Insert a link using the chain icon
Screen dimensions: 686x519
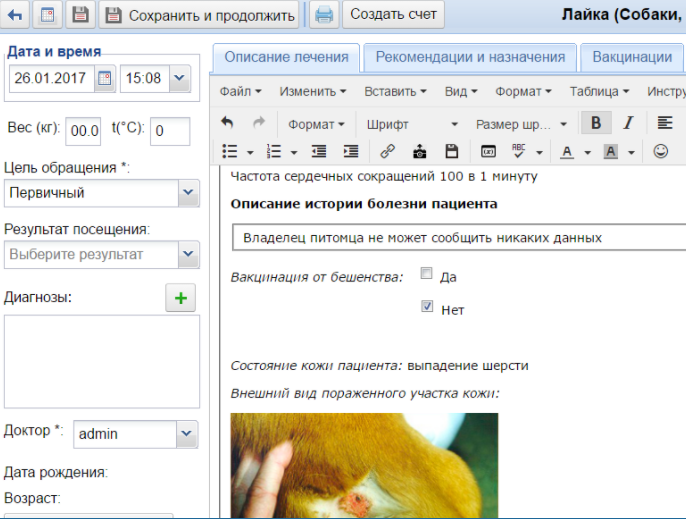[387, 151]
